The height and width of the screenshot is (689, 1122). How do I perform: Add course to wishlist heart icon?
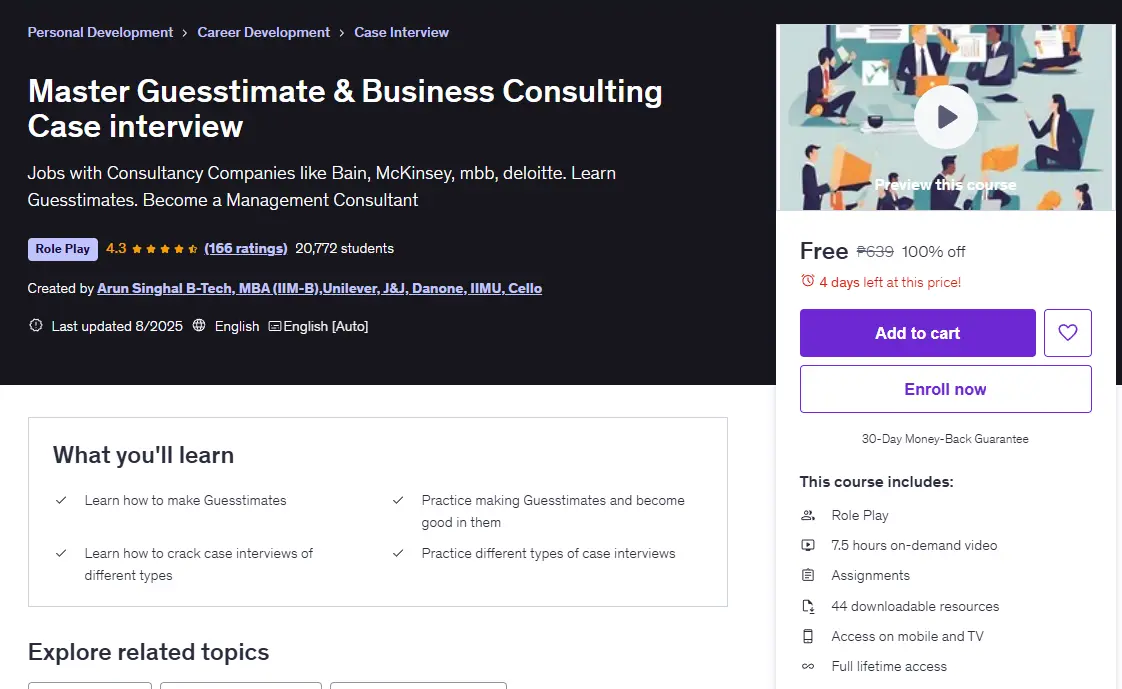click(1068, 333)
